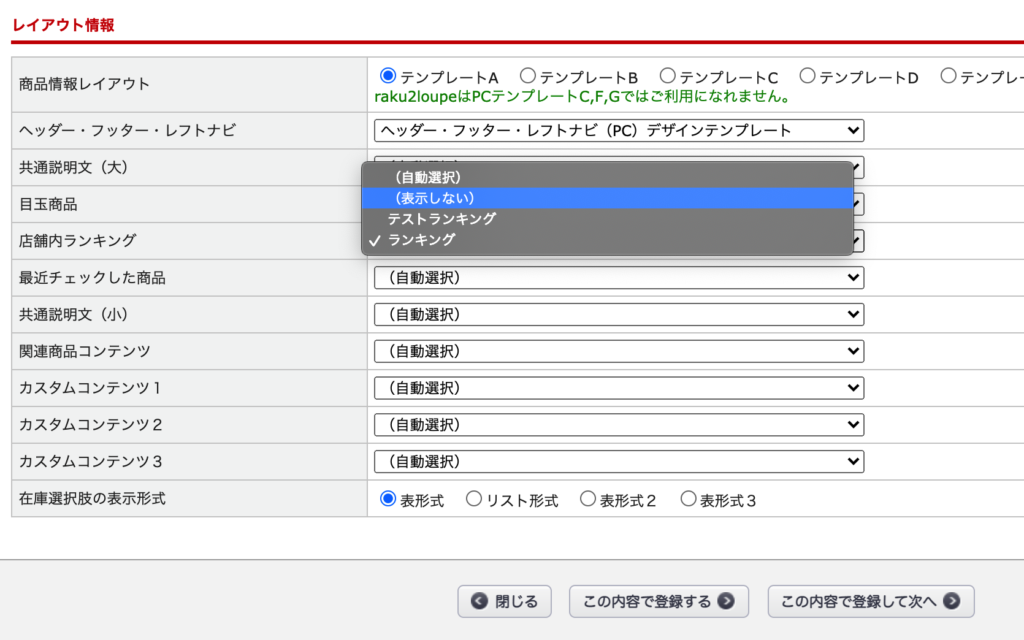
Task: Select テンプレートC radio button
Action: [668, 76]
